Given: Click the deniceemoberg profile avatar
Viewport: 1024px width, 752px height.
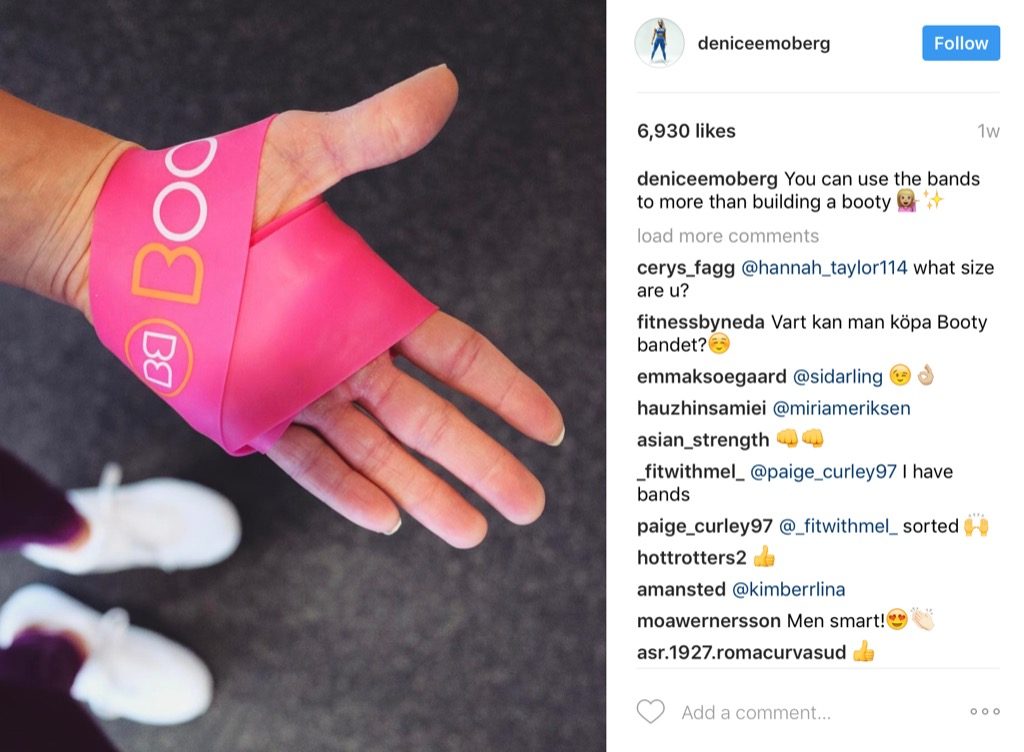Looking at the screenshot, I should pyautogui.click(x=659, y=43).
